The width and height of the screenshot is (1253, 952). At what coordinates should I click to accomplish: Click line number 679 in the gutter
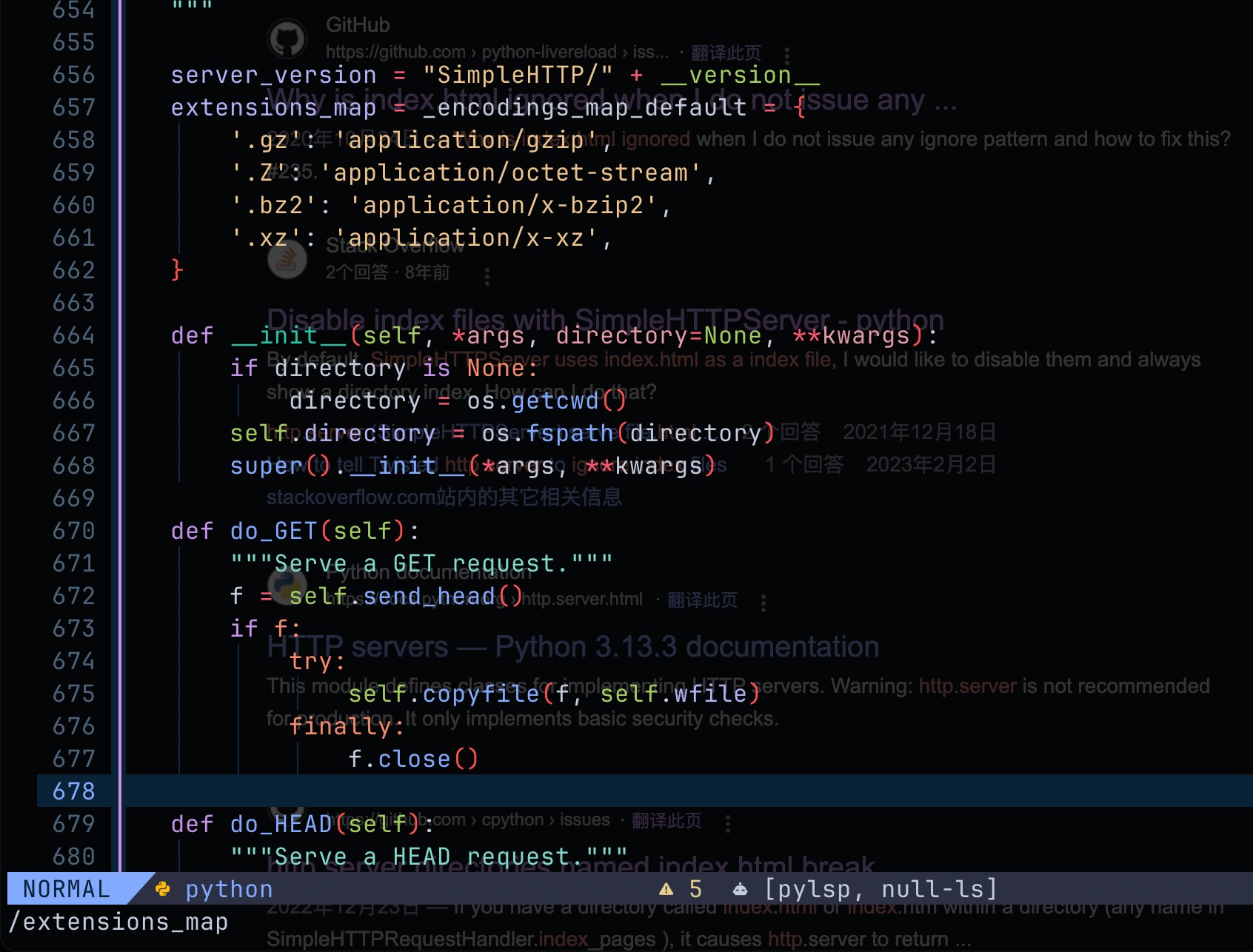coord(74,824)
